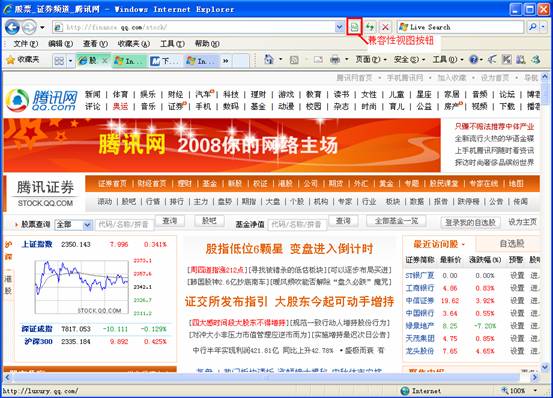Viewport: 553px width, 398px height.
Task: Open the 工商银行 stock link
Action: pyautogui.click(x=420, y=288)
